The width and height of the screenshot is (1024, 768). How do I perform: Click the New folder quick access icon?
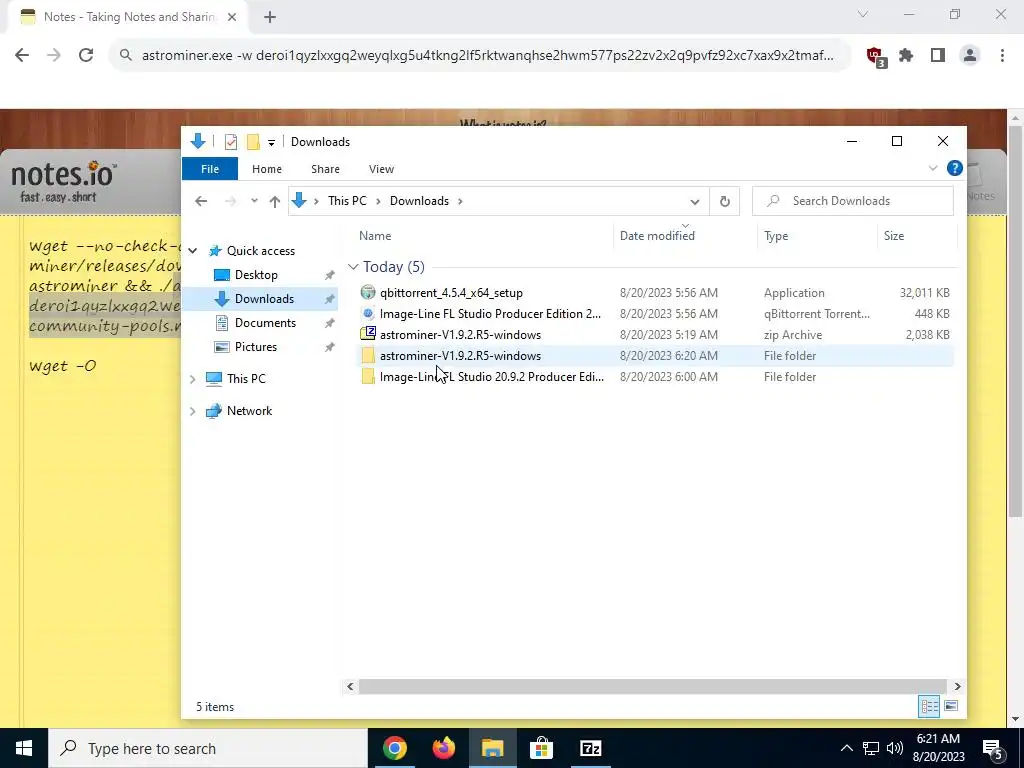pos(253,142)
